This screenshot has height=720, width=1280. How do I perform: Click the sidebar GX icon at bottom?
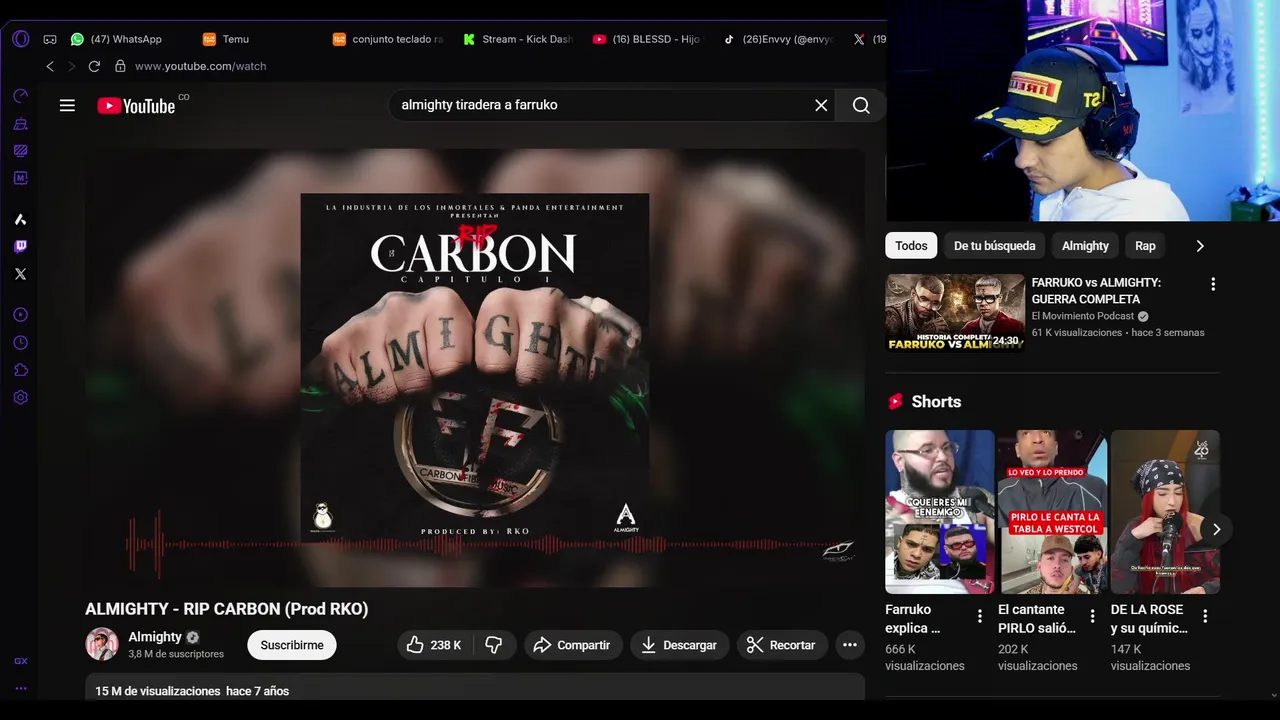pos(20,661)
